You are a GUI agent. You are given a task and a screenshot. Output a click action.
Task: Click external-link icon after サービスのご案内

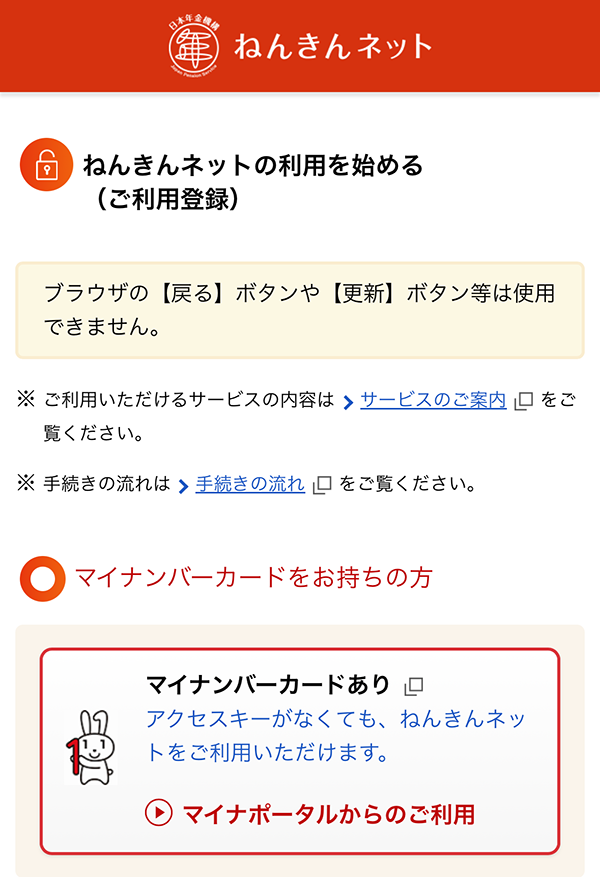point(522,402)
